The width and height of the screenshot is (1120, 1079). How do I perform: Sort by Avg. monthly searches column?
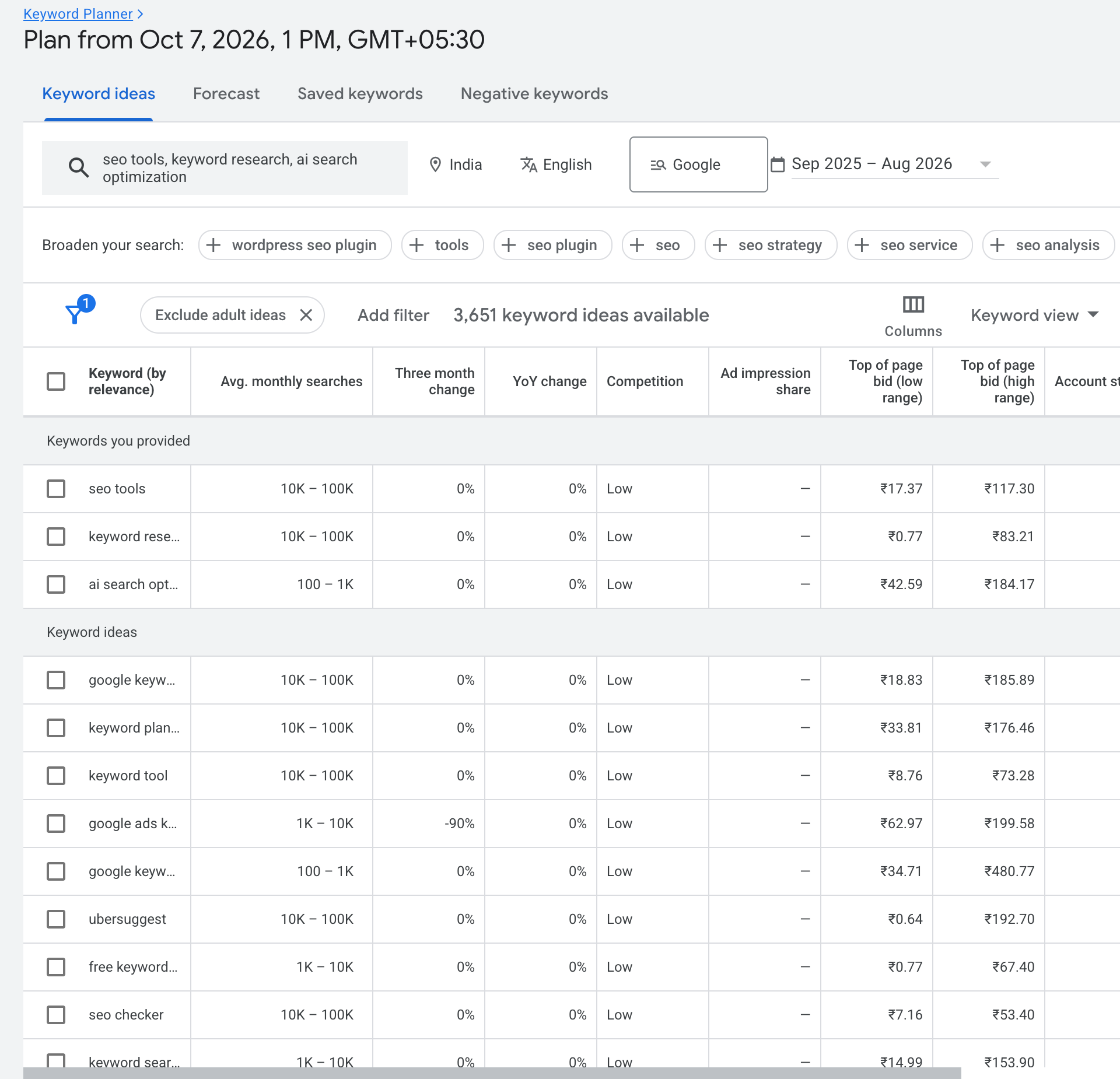(x=291, y=381)
